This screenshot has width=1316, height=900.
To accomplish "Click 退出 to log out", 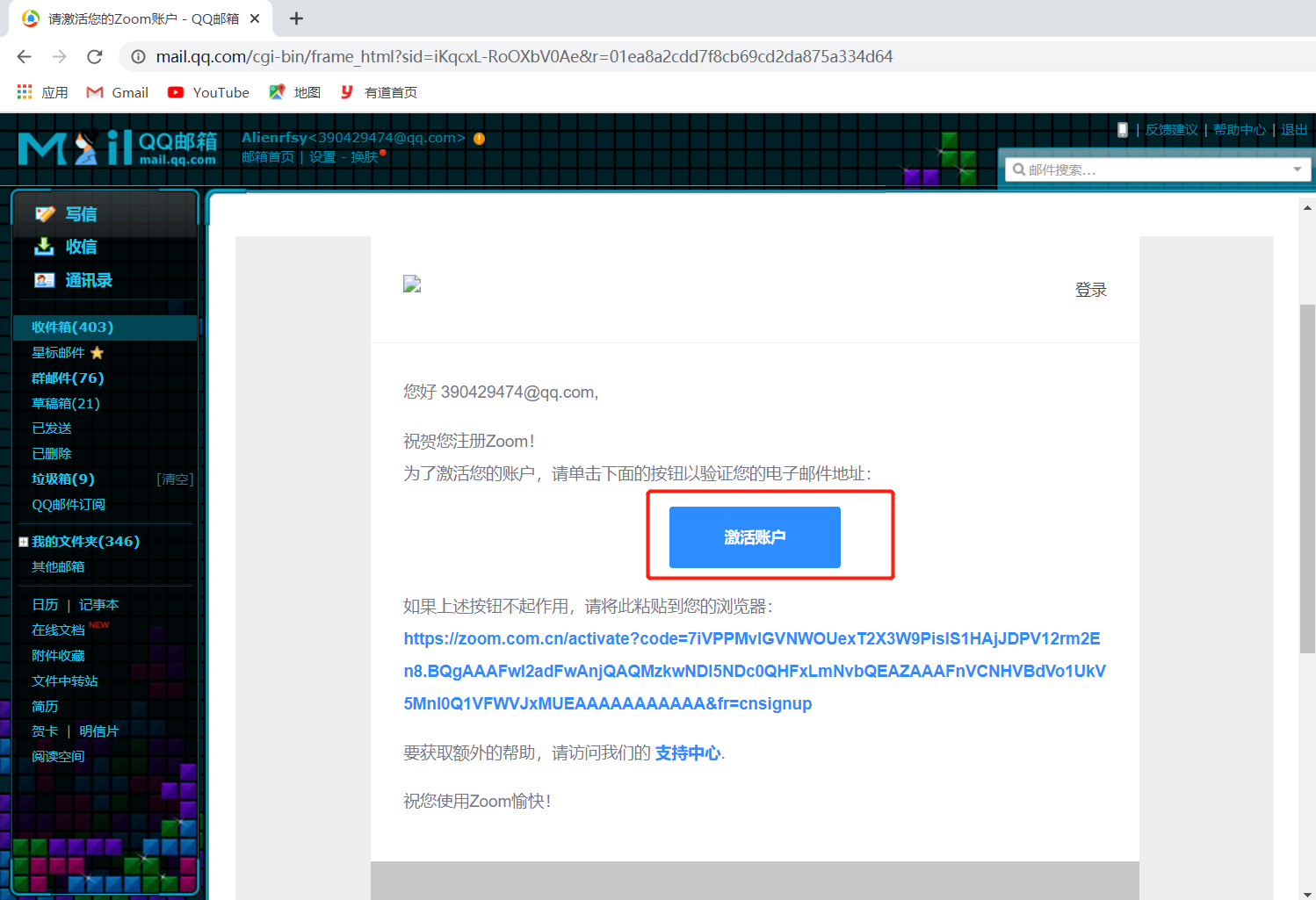I will click(1294, 129).
